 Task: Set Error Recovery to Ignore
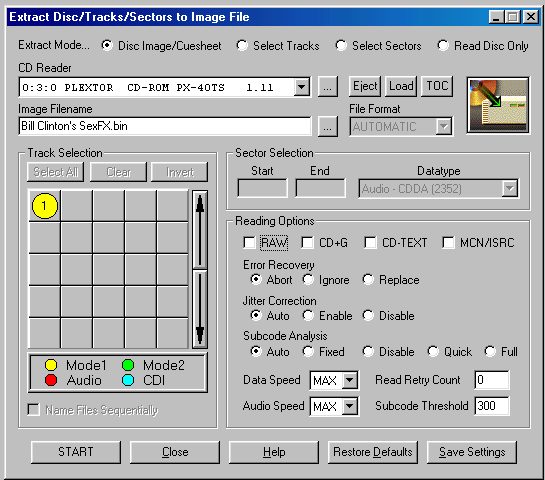pos(308,279)
